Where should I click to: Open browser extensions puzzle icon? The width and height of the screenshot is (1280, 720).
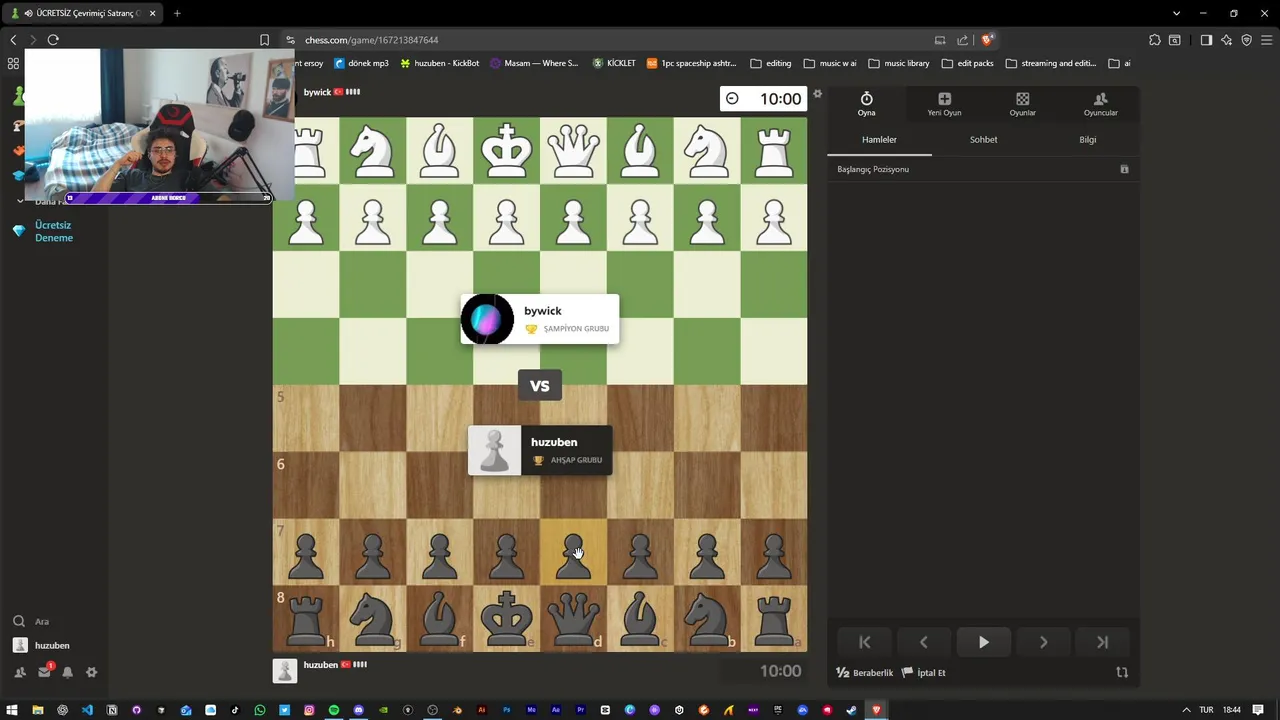point(1155,40)
